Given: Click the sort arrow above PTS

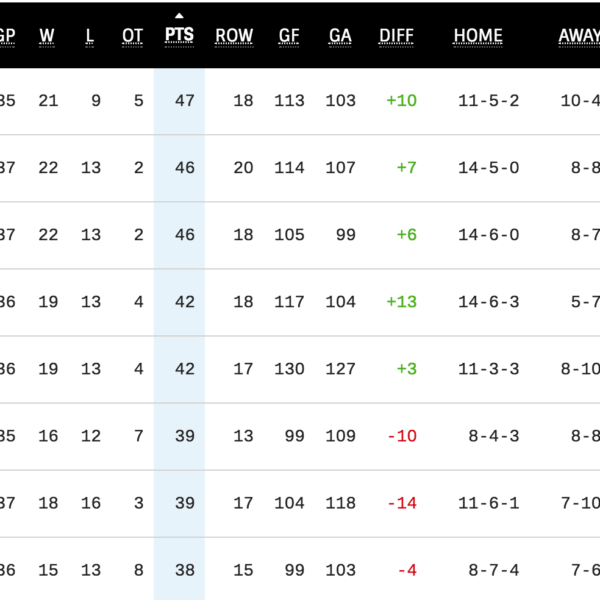Looking at the screenshot, I should [179, 15].
